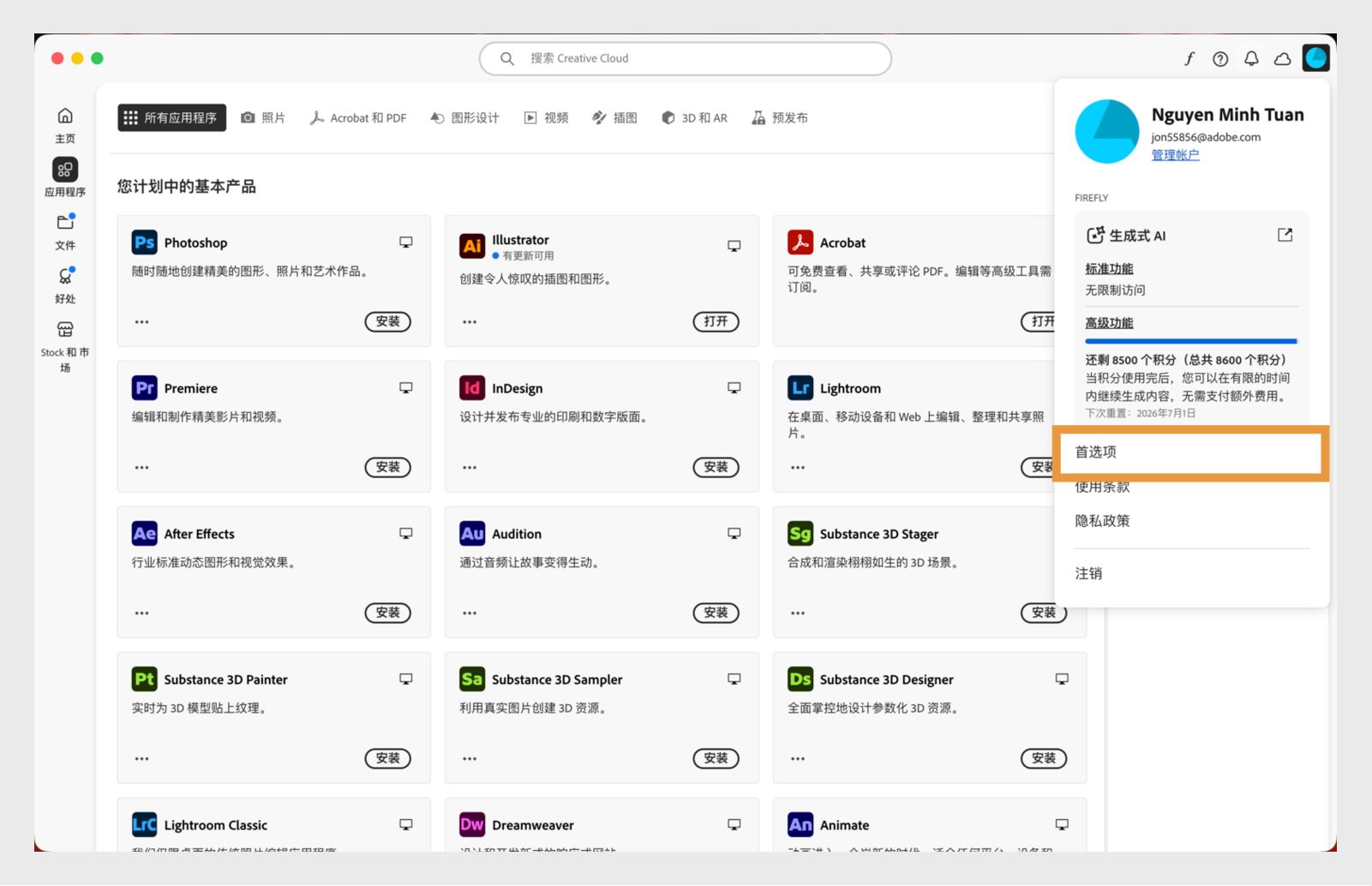The width and height of the screenshot is (1372, 886).
Task: Click the Substance 3D Designer Ds icon
Action: point(800,679)
